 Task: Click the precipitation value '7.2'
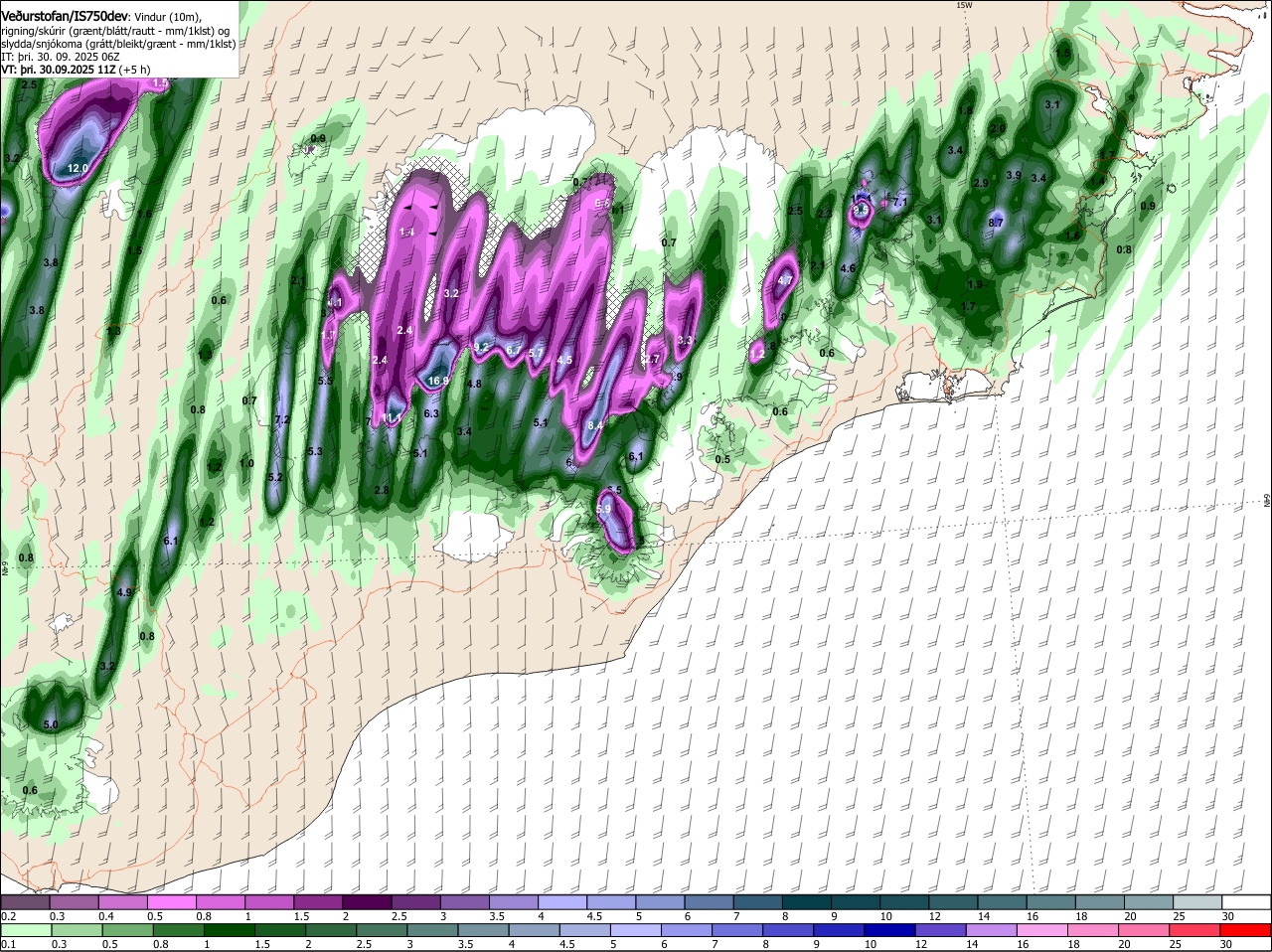[281, 420]
